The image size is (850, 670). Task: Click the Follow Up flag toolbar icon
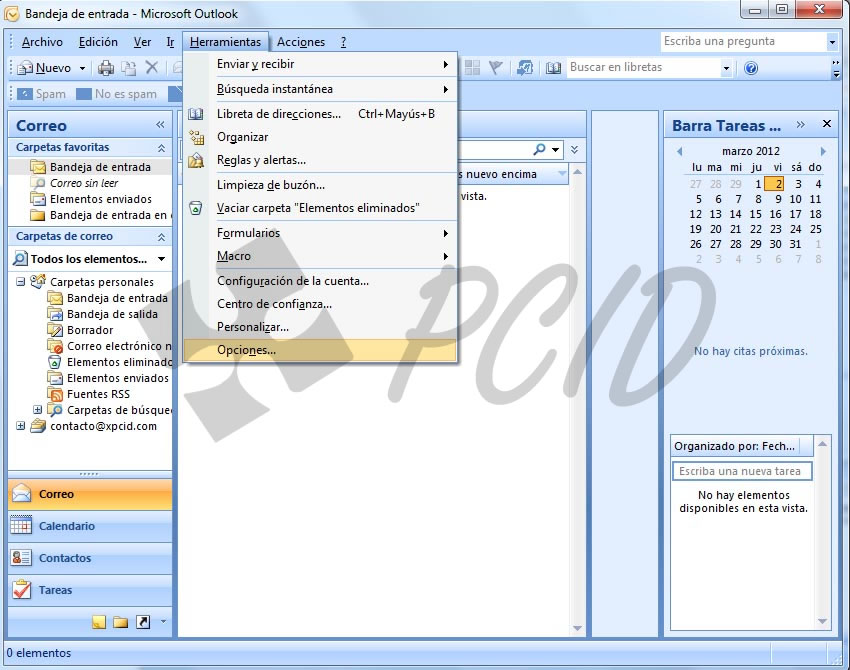click(495, 68)
